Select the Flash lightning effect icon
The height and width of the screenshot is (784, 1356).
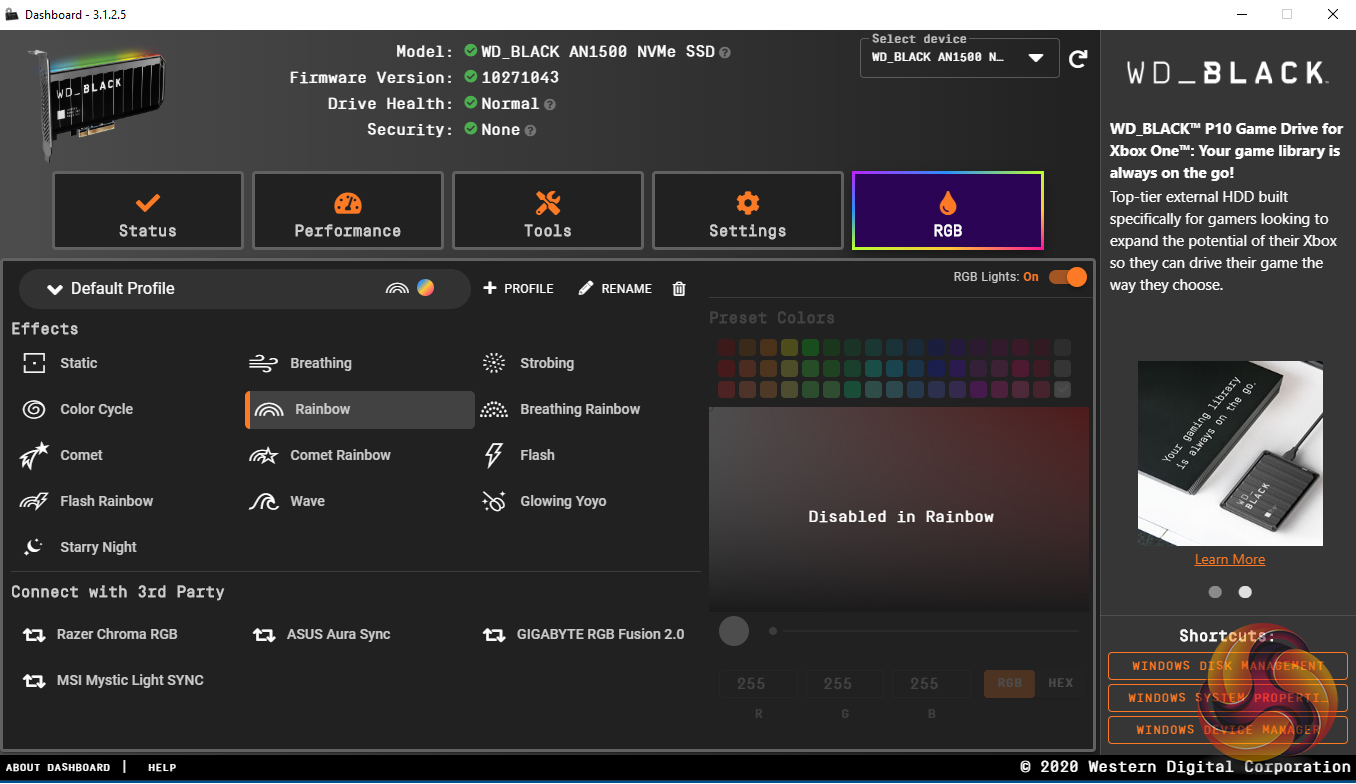pyautogui.click(x=494, y=456)
